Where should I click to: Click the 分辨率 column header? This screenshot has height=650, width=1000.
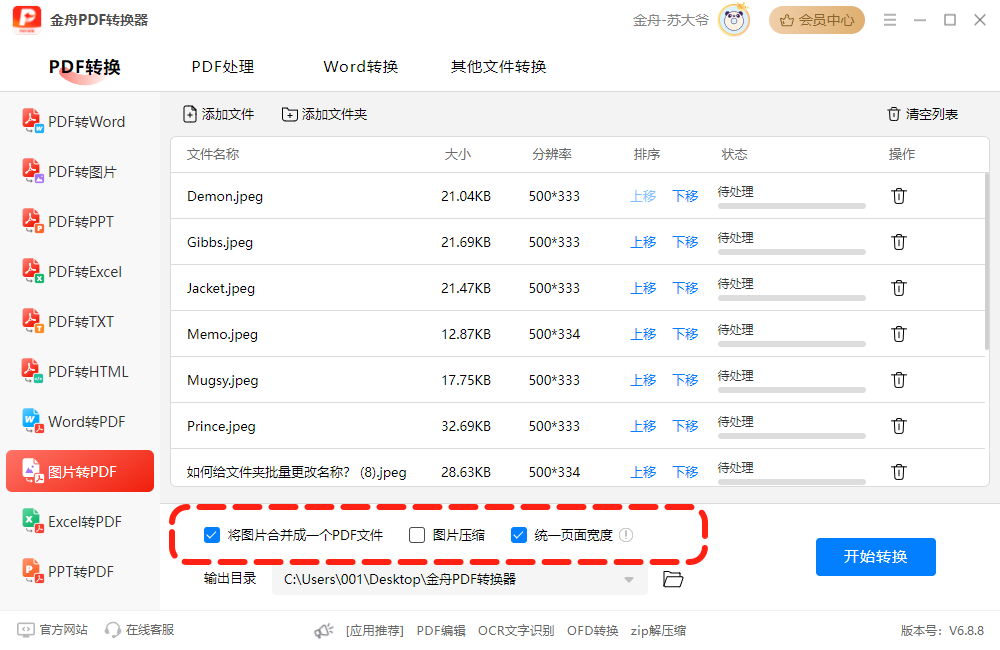point(552,154)
